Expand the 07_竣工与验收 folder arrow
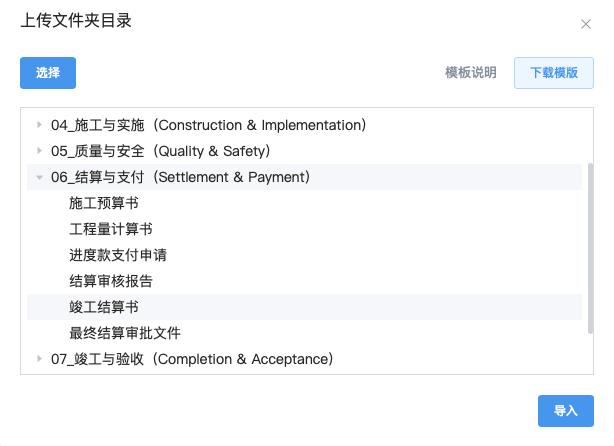 [39, 359]
